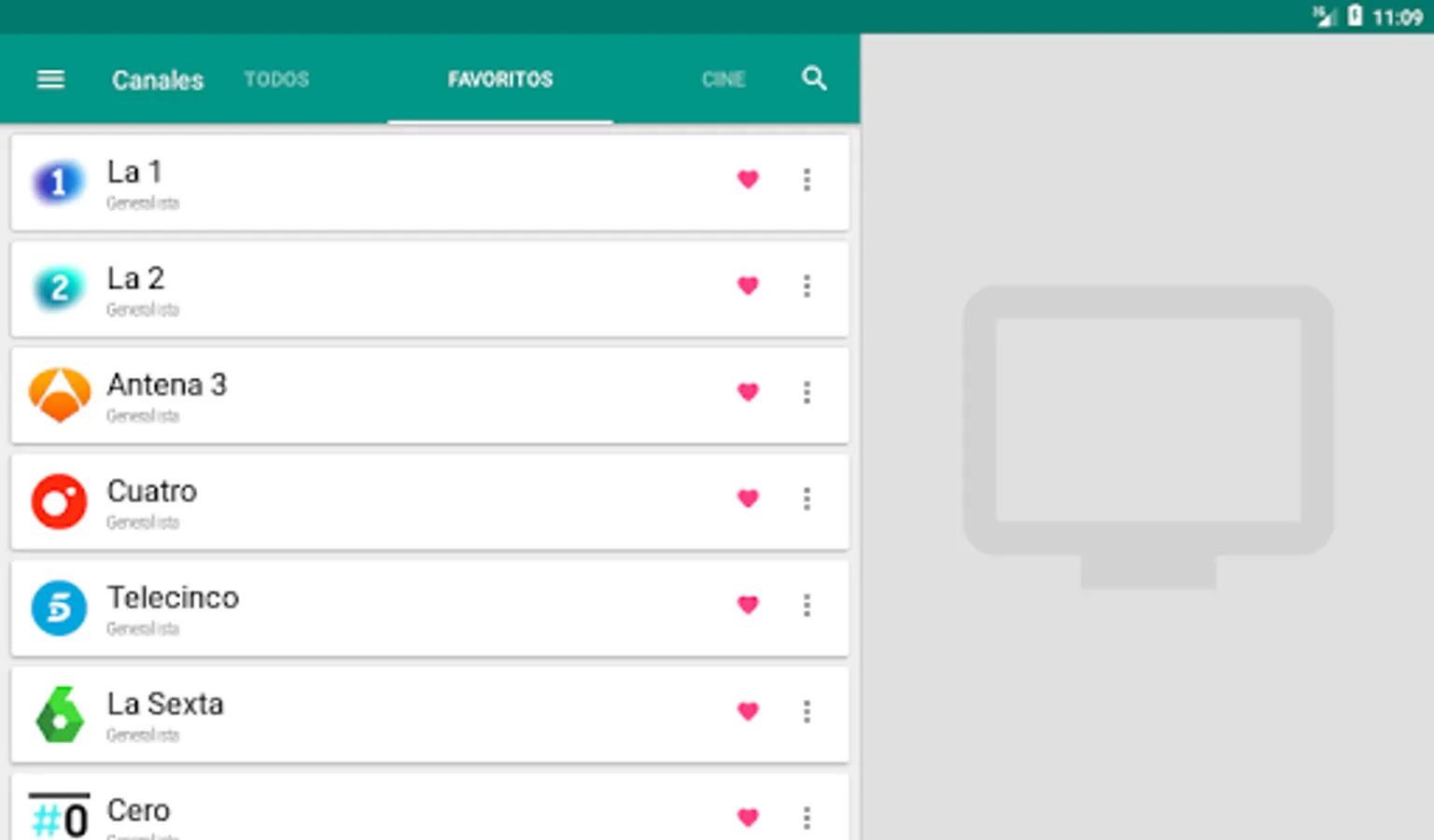1434x840 pixels.
Task: Check the battery icon in status bar
Action: (1355, 16)
